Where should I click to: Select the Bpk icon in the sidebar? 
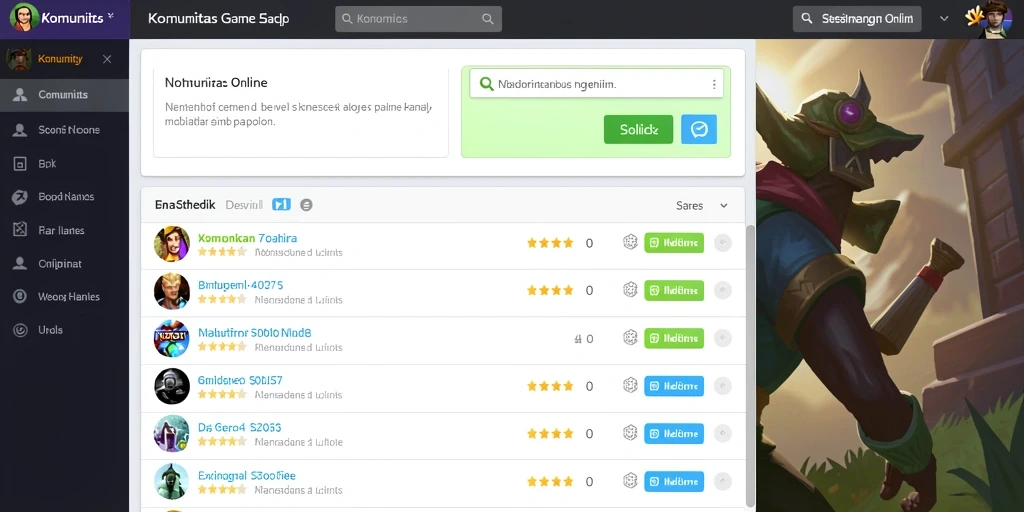(20, 164)
